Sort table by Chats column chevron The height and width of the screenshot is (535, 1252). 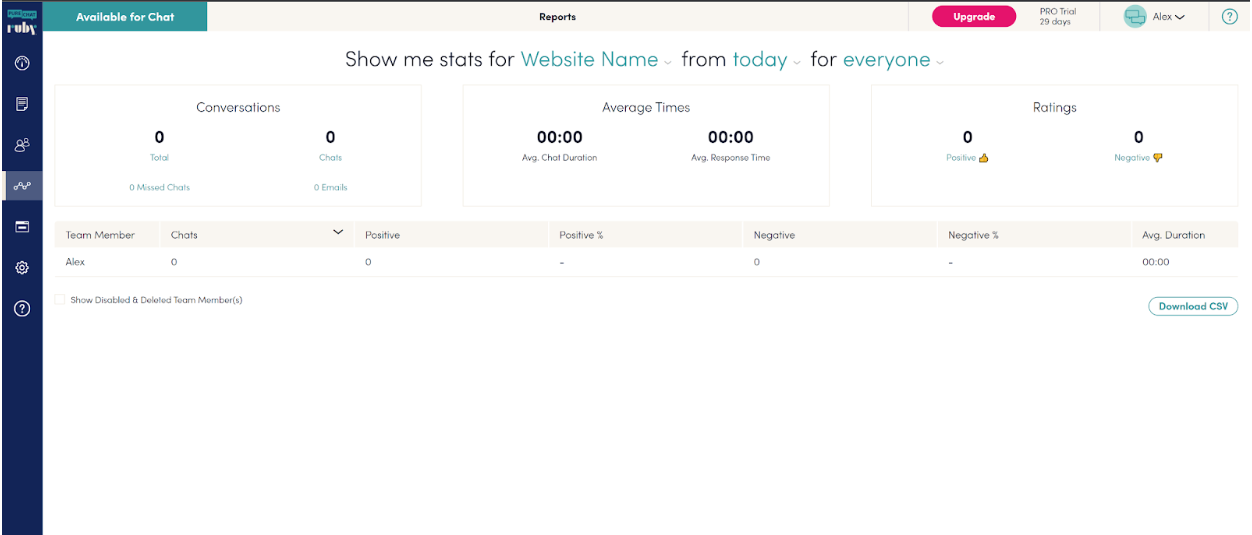338,233
